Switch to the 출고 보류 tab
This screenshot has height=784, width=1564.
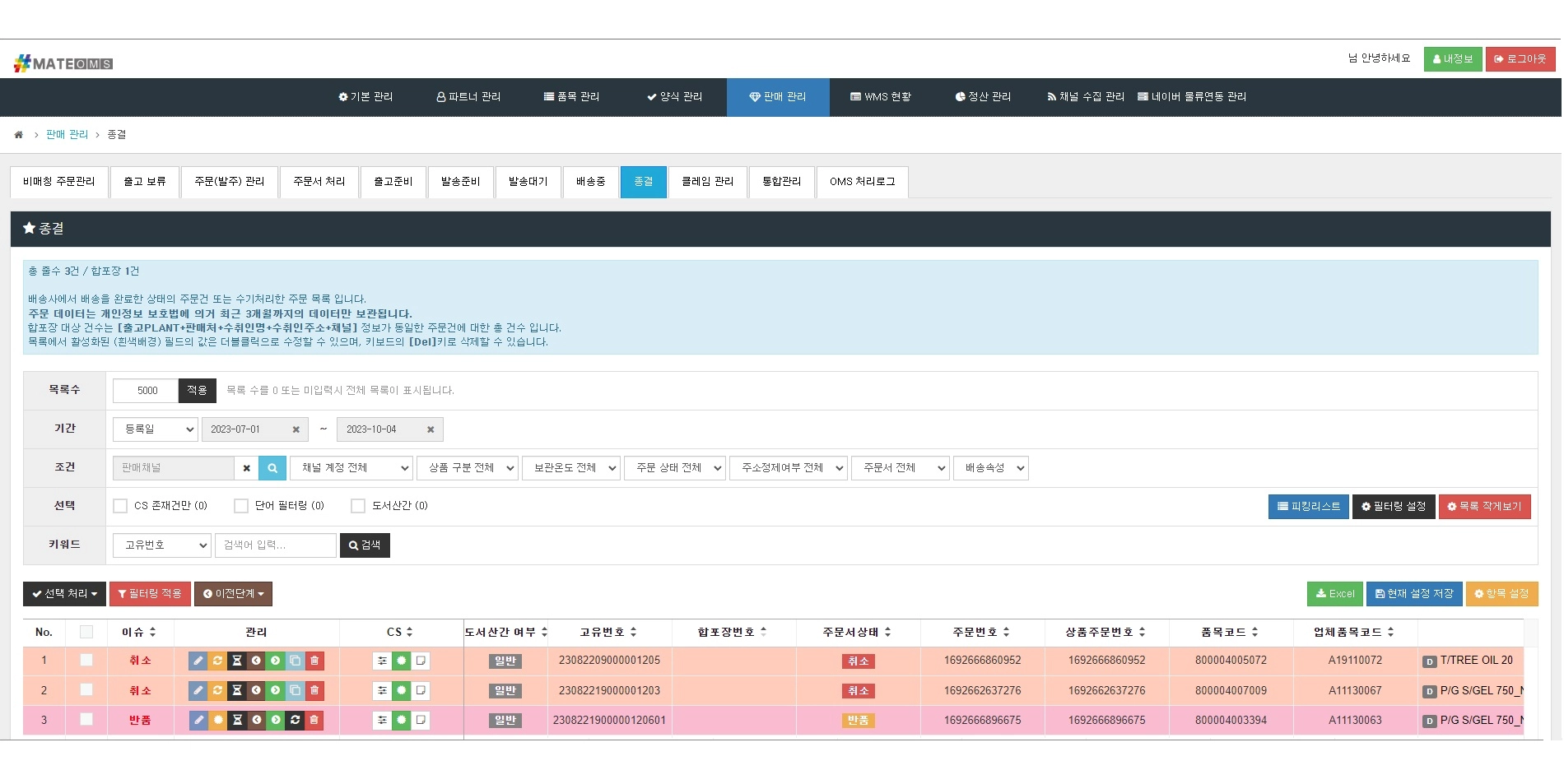(145, 182)
